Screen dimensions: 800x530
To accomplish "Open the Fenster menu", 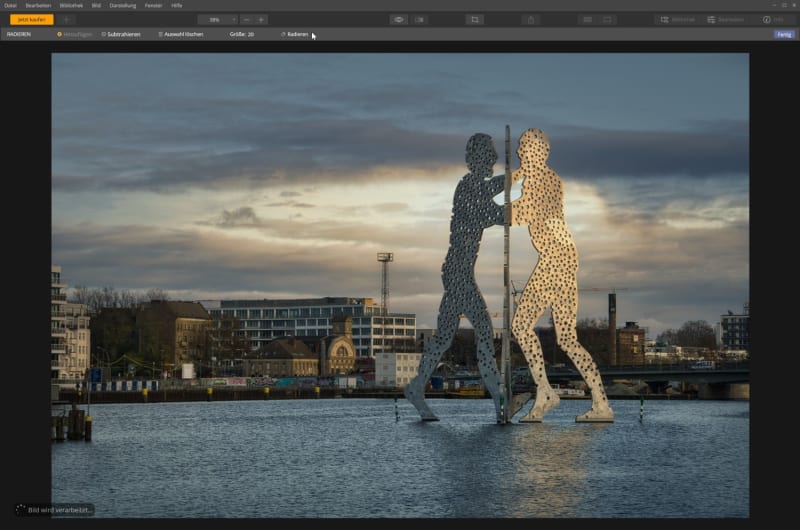I will click(153, 5).
